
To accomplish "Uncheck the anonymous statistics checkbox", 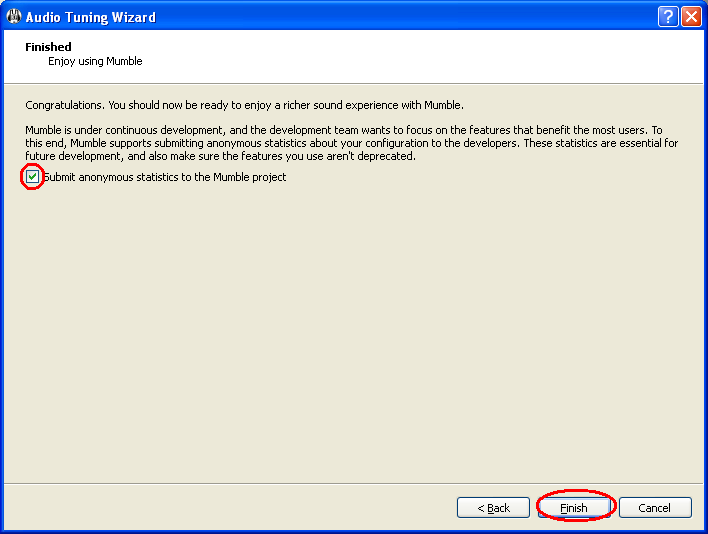I will coord(33,177).
